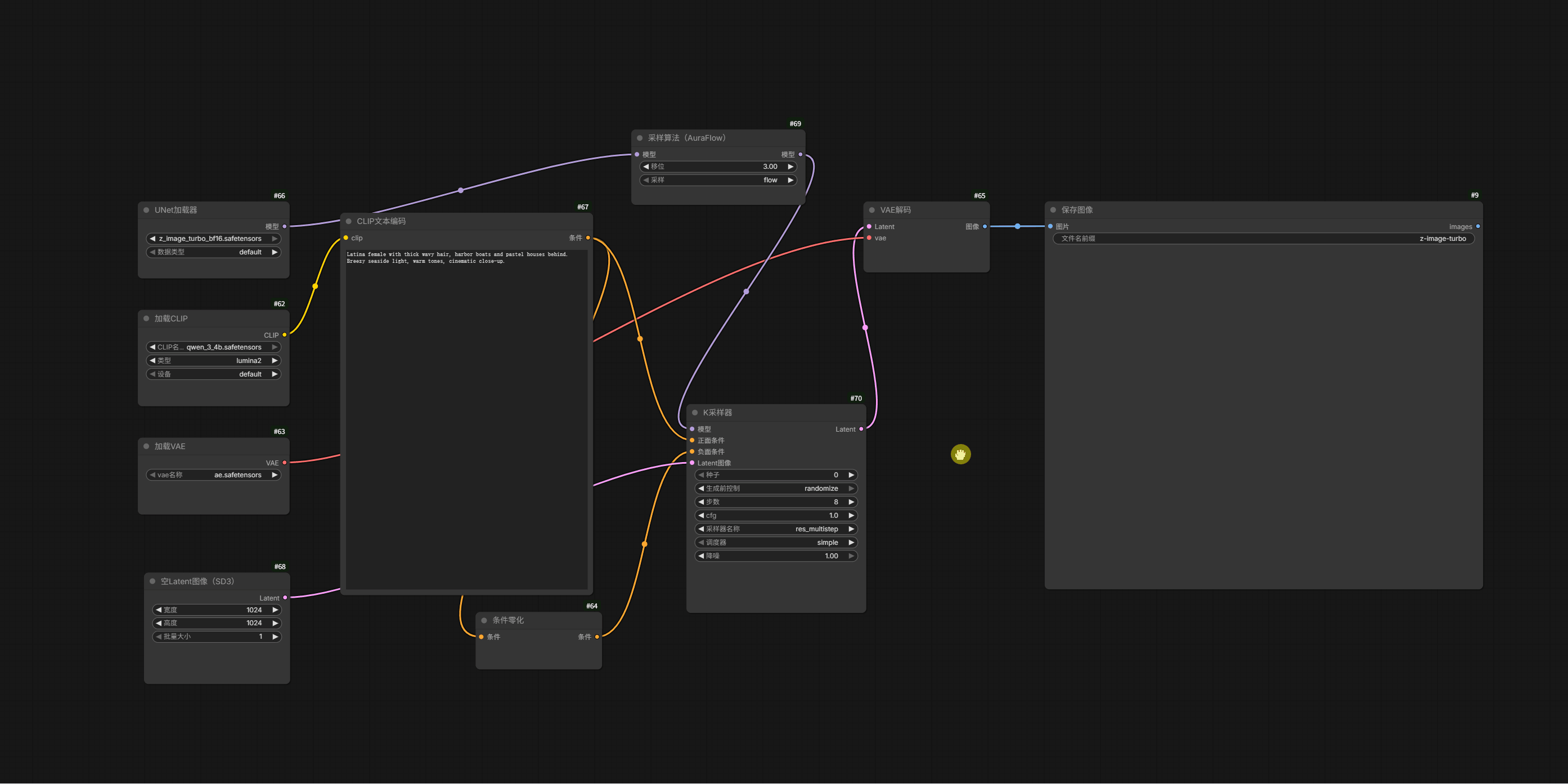Collapse the K采样器 node via its dot
Image resolution: width=1568 pixels, height=784 pixels.
[x=694, y=413]
